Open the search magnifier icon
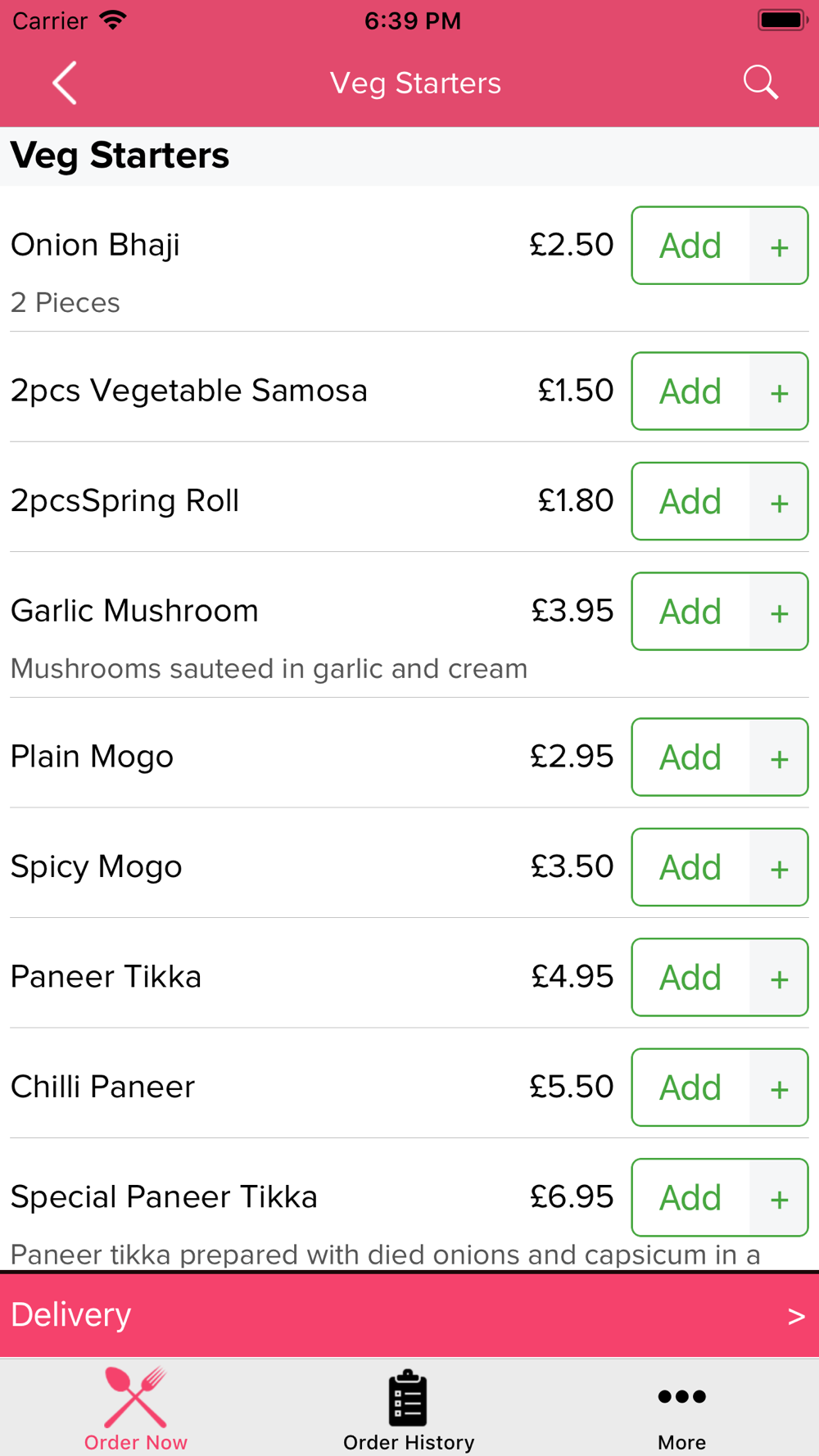 tap(760, 83)
